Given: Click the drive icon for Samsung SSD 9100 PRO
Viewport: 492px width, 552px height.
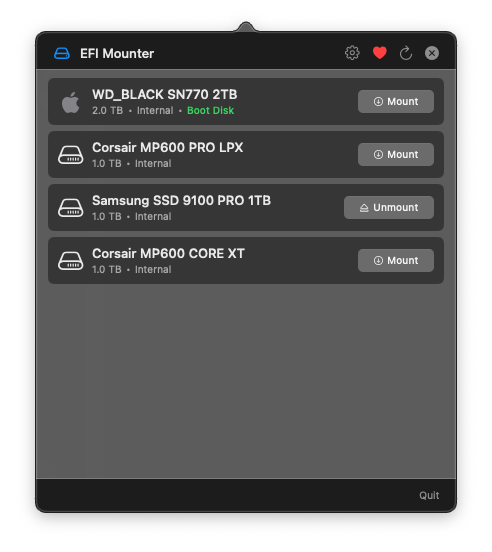Looking at the screenshot, I should (71, 208).
